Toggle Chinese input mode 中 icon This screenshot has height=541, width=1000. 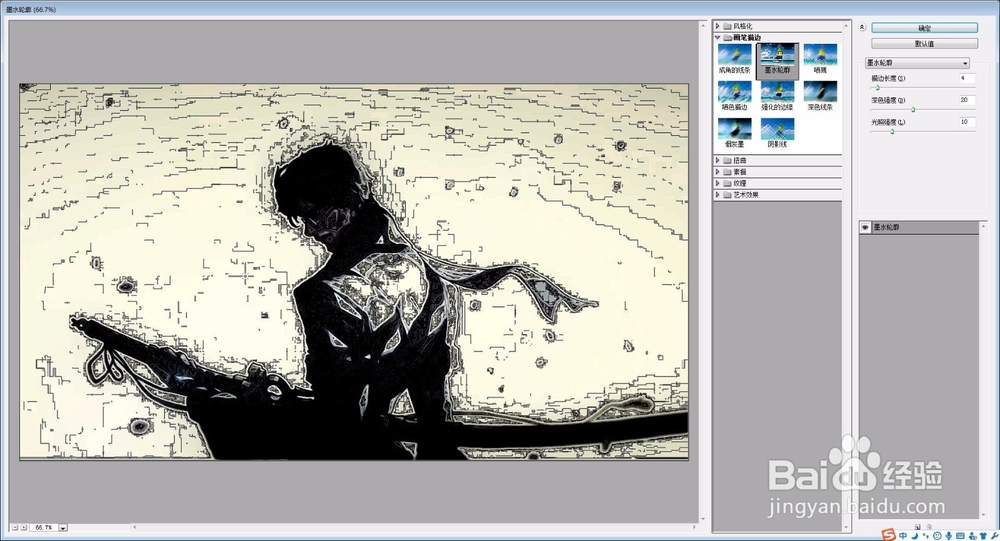(903, 536)
